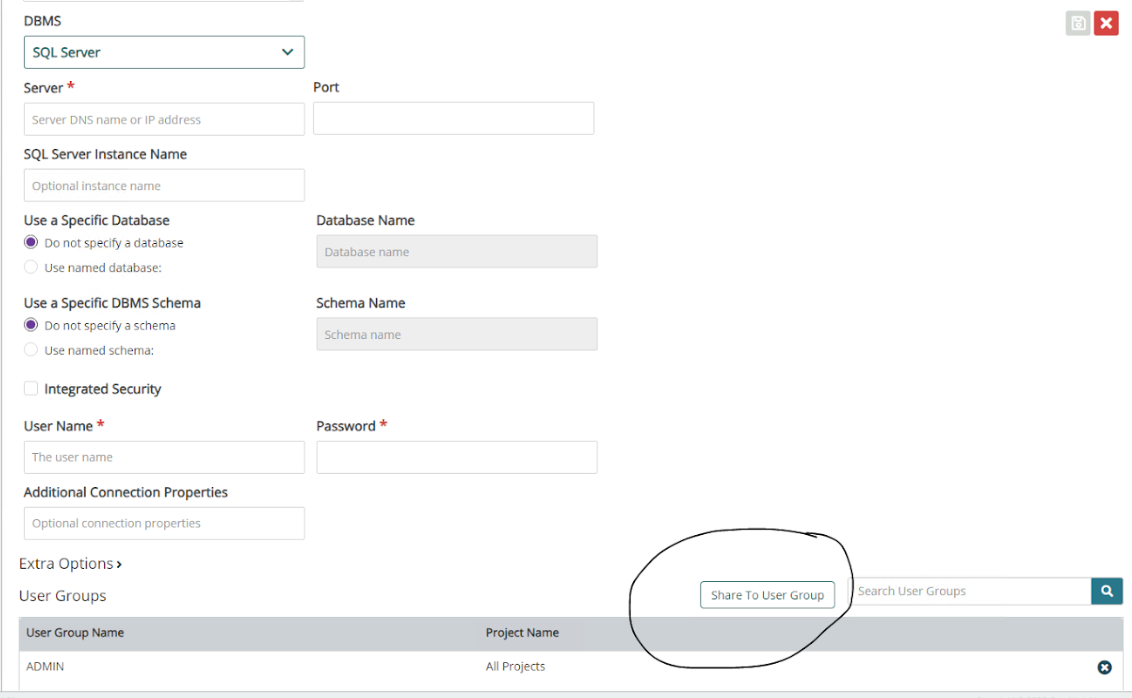Viewport: 1132px width, 698px height.
Task: Select the ADMIN user group row
Action: coord(300,667)
